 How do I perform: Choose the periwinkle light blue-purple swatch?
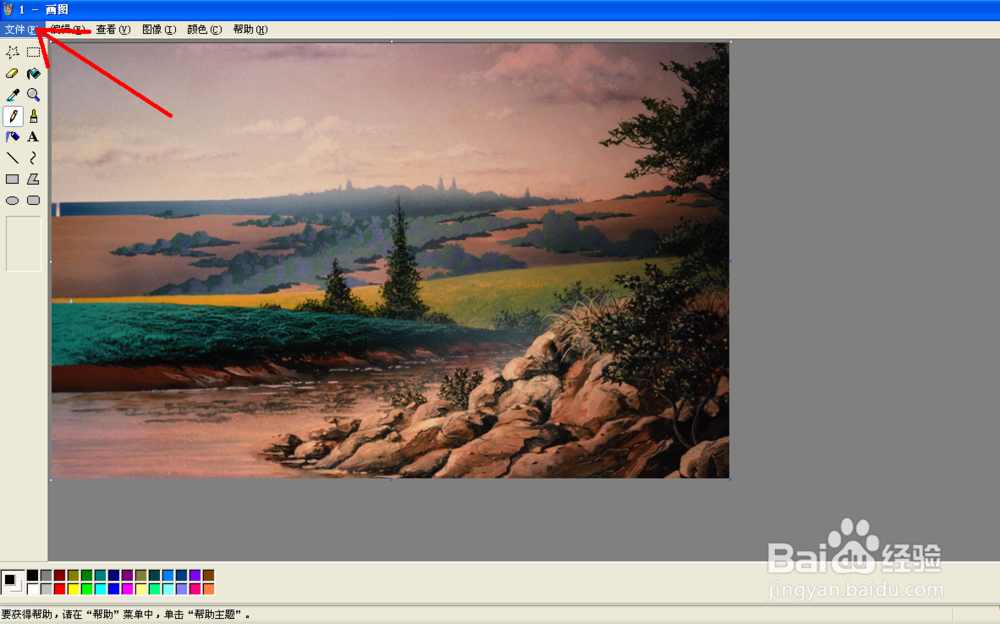pos(182,589)
